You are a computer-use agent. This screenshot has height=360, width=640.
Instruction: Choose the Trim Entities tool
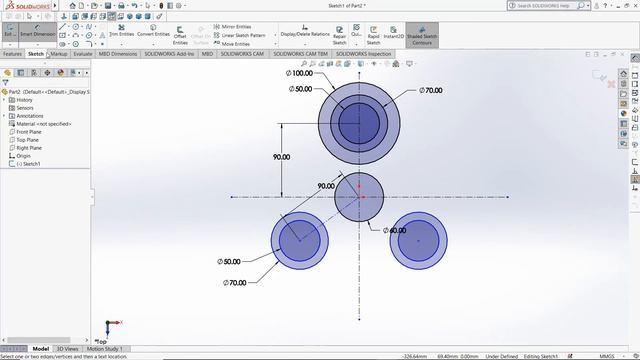121,30
